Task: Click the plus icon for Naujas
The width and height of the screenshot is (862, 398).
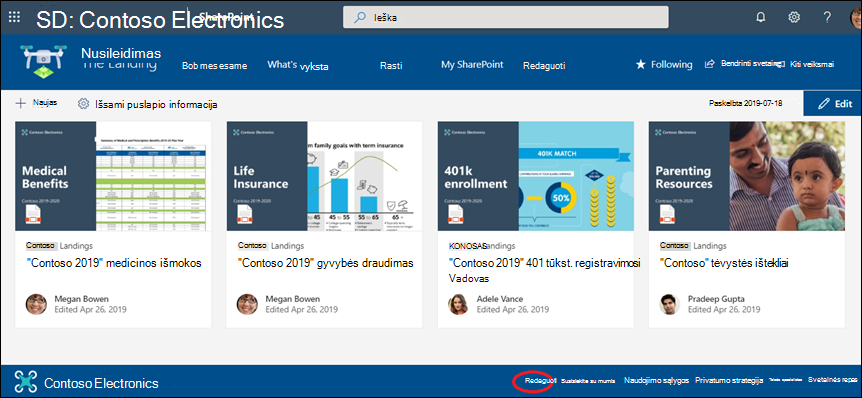Action: pyautogui.click(x=20, y=103)
